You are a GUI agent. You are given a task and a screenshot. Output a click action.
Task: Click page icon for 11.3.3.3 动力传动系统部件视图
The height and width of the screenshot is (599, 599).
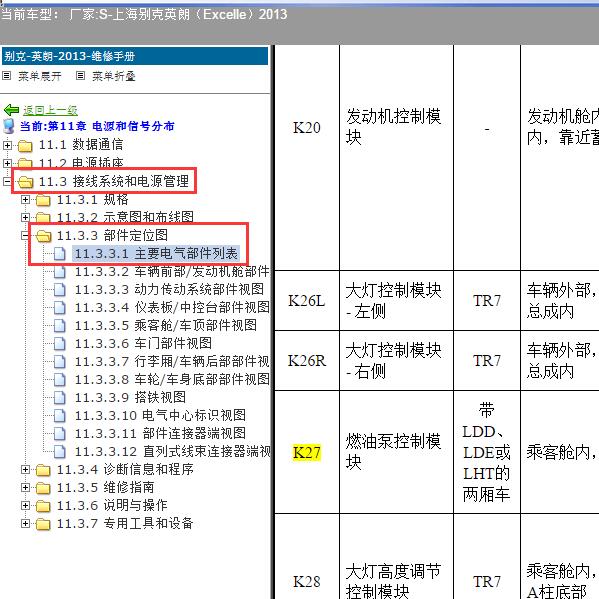point(60,290)
